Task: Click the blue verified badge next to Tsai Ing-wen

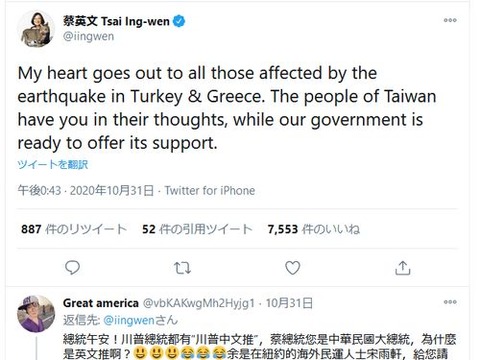Action: [x=179, y=22]
